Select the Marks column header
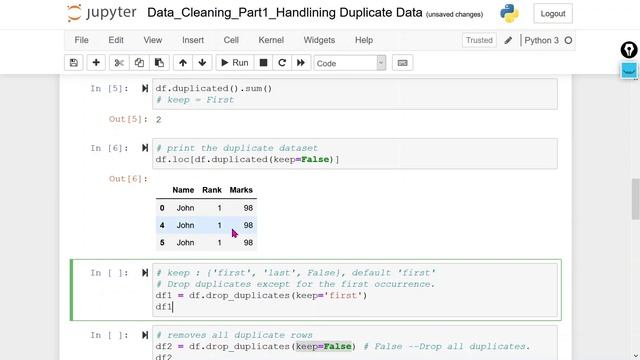This screenshot has height=360, width=640. point(241,190)
